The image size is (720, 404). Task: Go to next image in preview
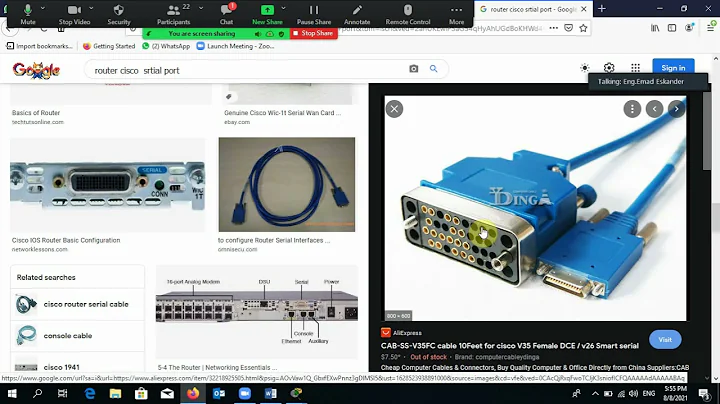coord(676,109)
